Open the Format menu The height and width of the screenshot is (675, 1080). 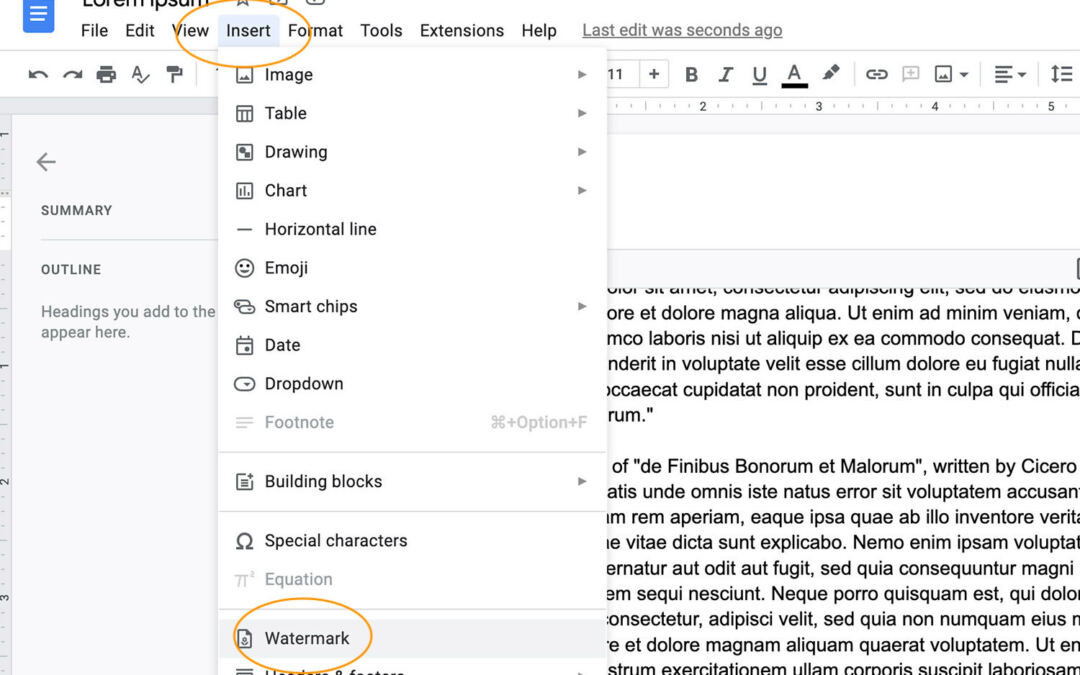point(315,30)
